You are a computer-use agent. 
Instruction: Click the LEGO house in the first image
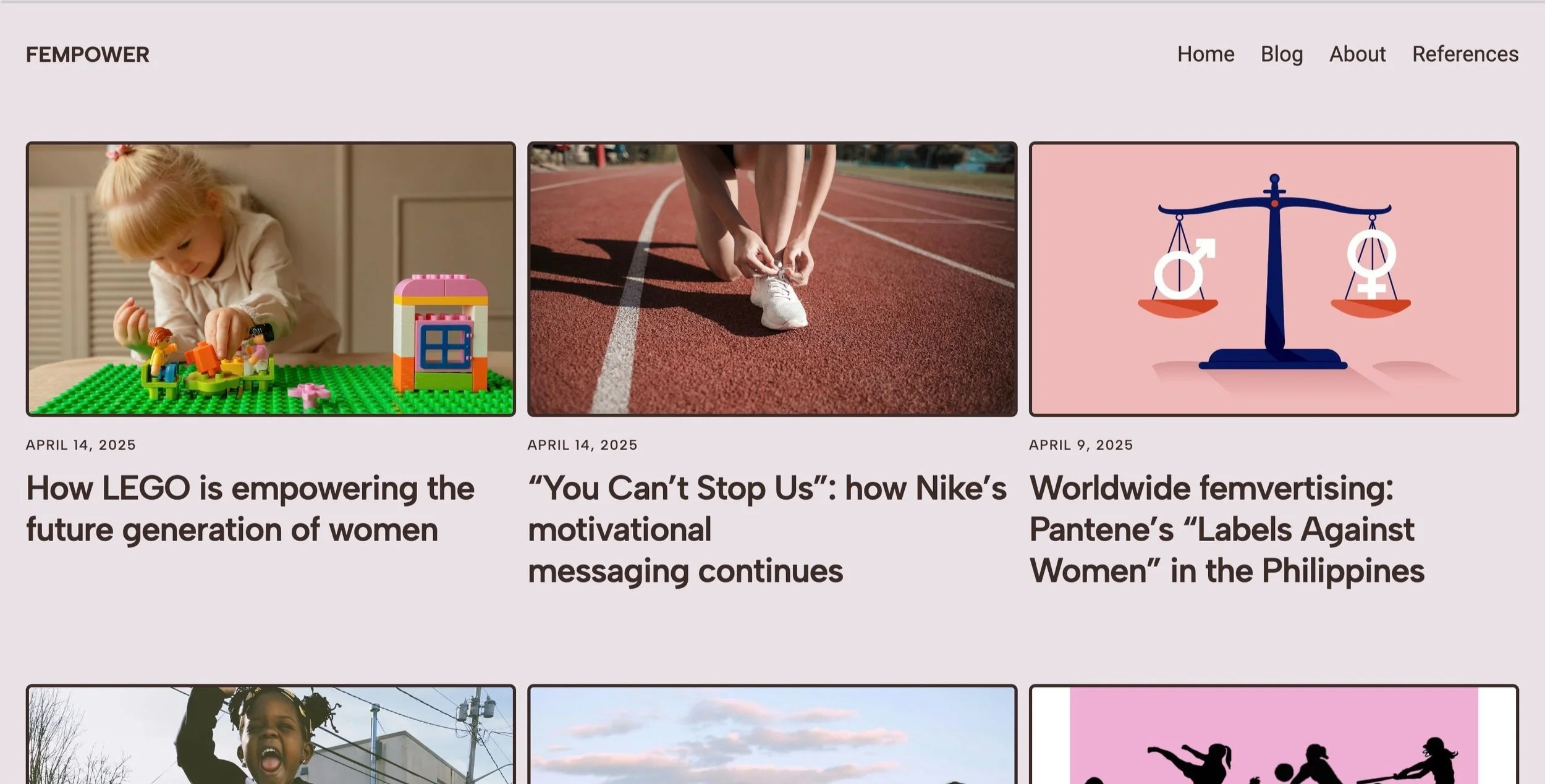(x=441, y=332)
